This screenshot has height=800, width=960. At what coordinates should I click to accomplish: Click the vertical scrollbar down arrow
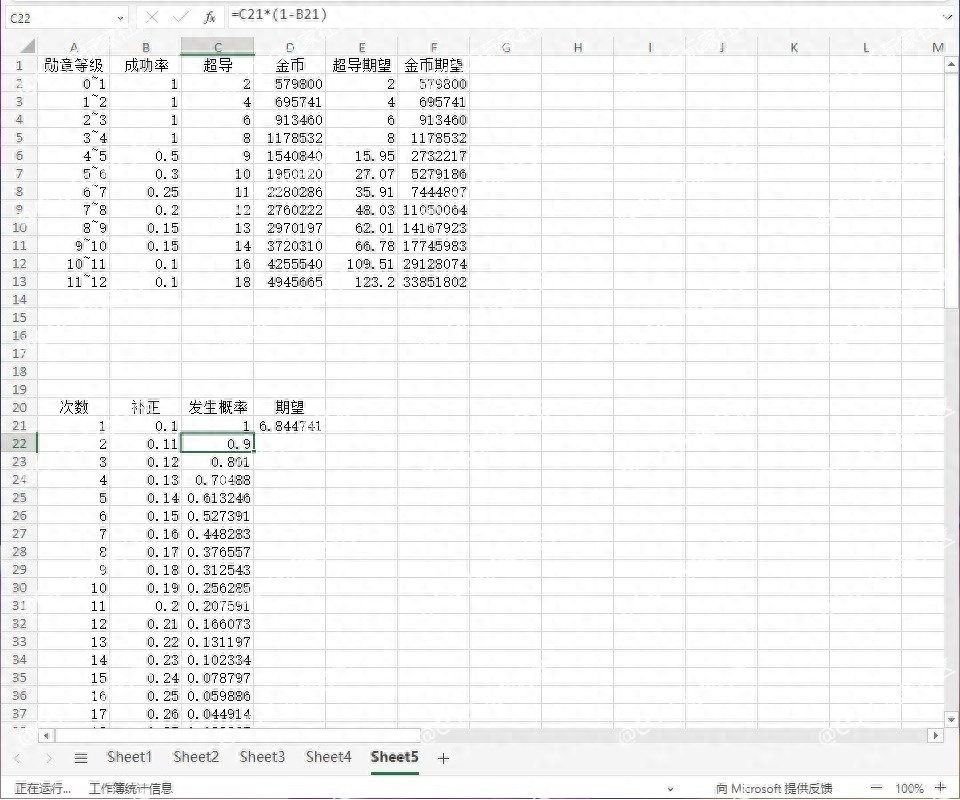point(951,719)
